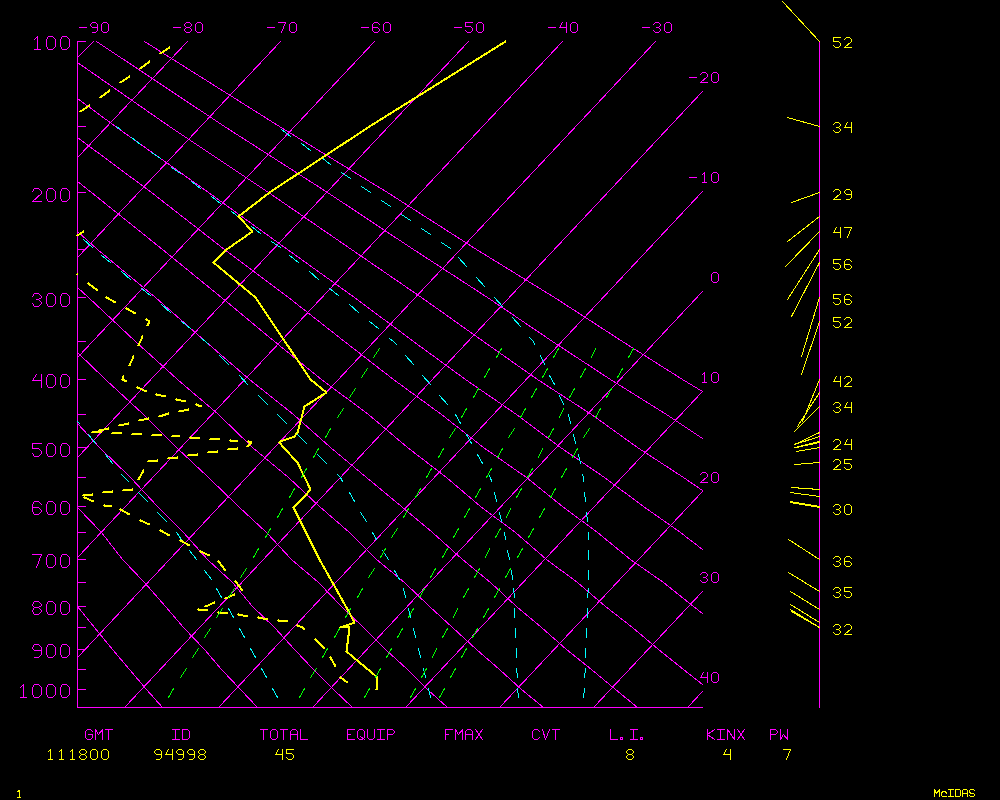Select the station ID value 94998

180,755
